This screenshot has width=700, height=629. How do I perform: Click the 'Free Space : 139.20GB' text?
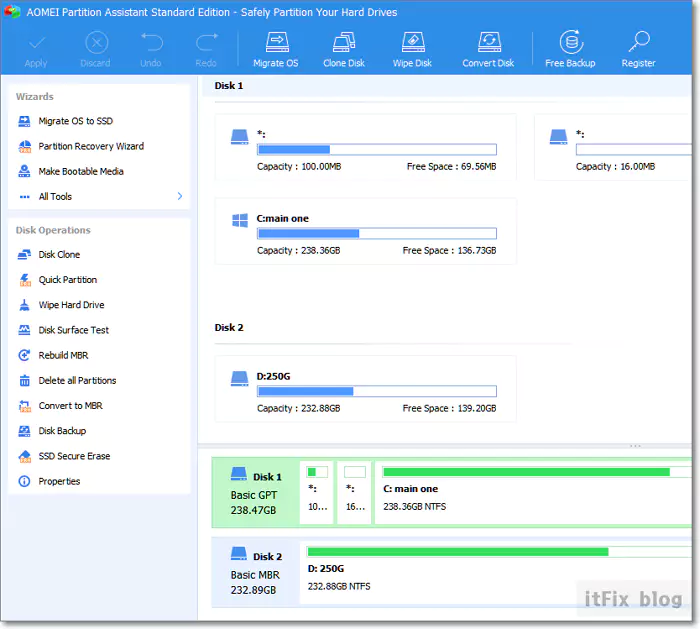[x=449, y=408]
